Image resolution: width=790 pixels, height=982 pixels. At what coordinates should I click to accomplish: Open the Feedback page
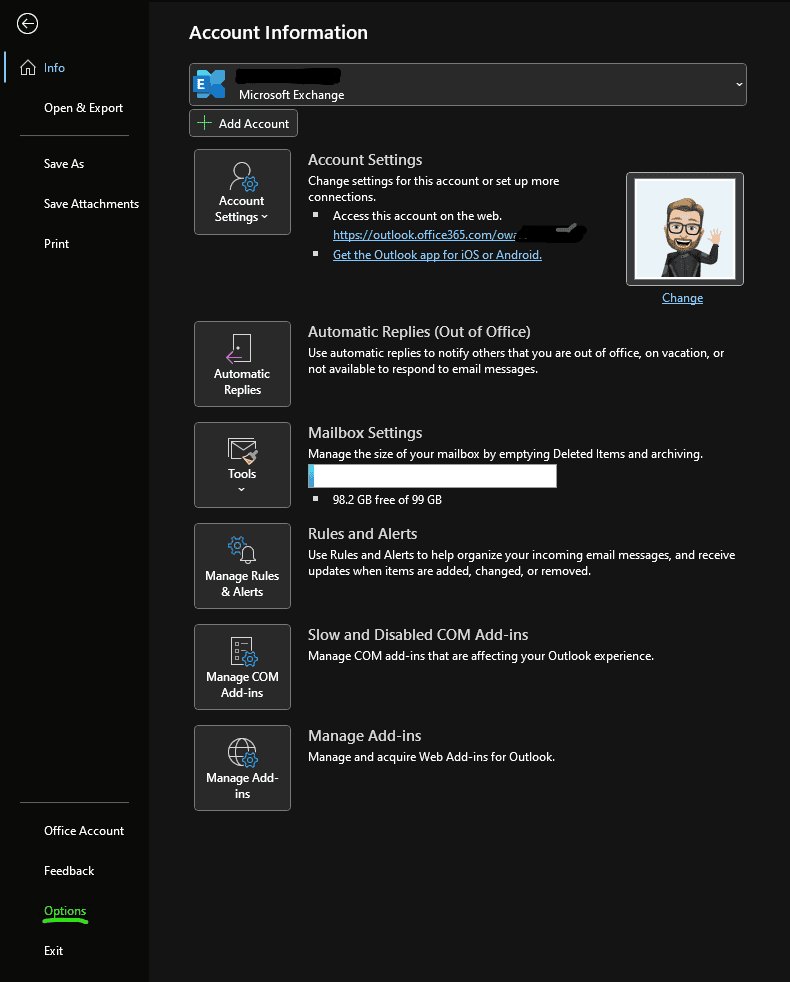(69, 871)
